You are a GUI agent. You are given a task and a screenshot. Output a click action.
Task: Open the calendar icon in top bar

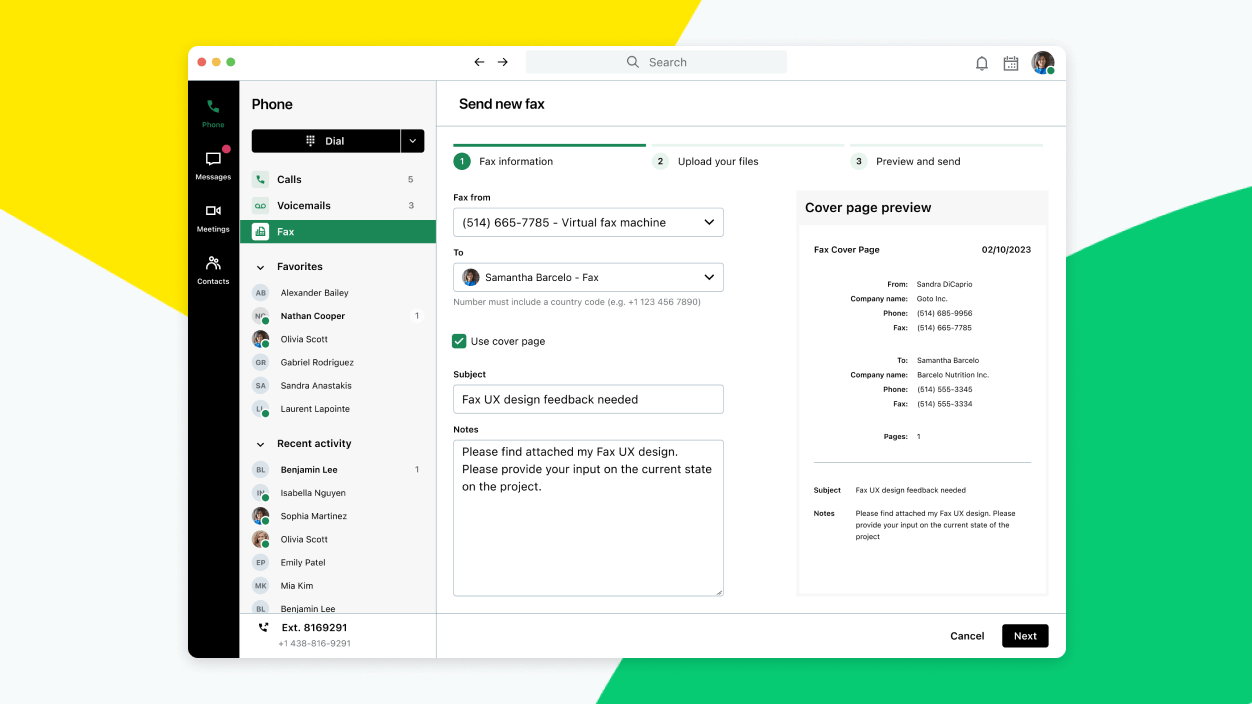click(x=1011, y=63)
